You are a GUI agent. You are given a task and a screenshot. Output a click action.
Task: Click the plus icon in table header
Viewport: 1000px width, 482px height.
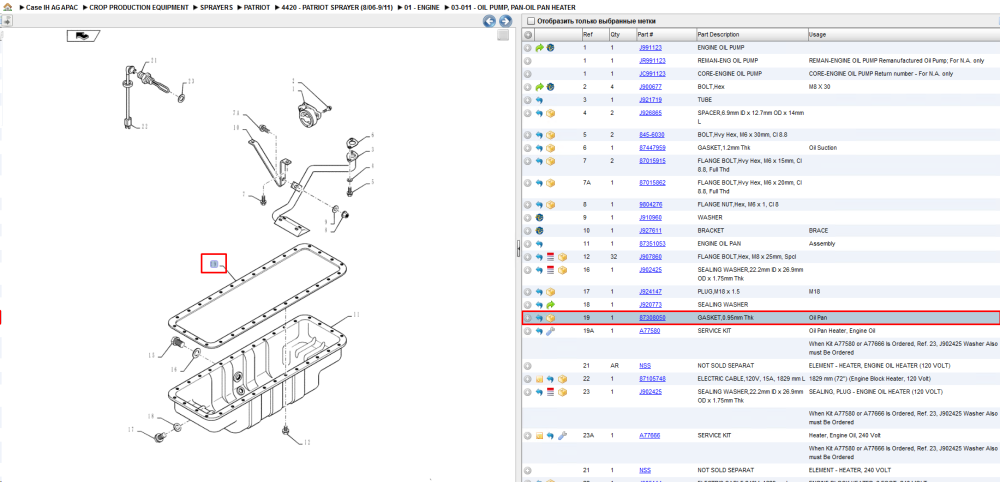pos(528,34)
